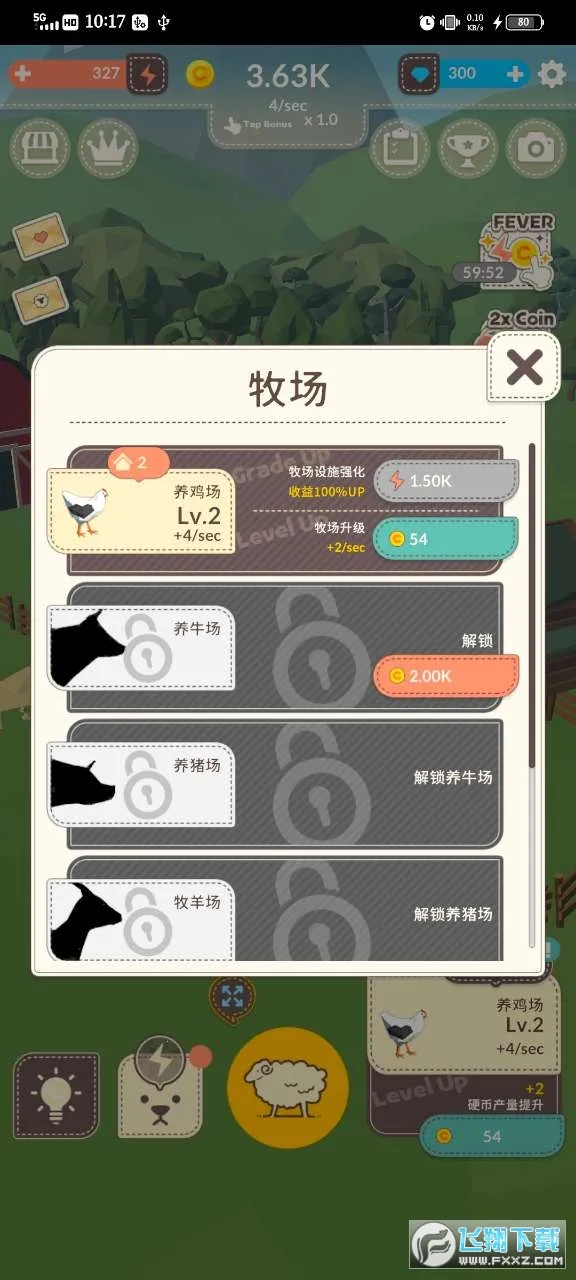Open the clipboard quest list icon

click(400, 148)
